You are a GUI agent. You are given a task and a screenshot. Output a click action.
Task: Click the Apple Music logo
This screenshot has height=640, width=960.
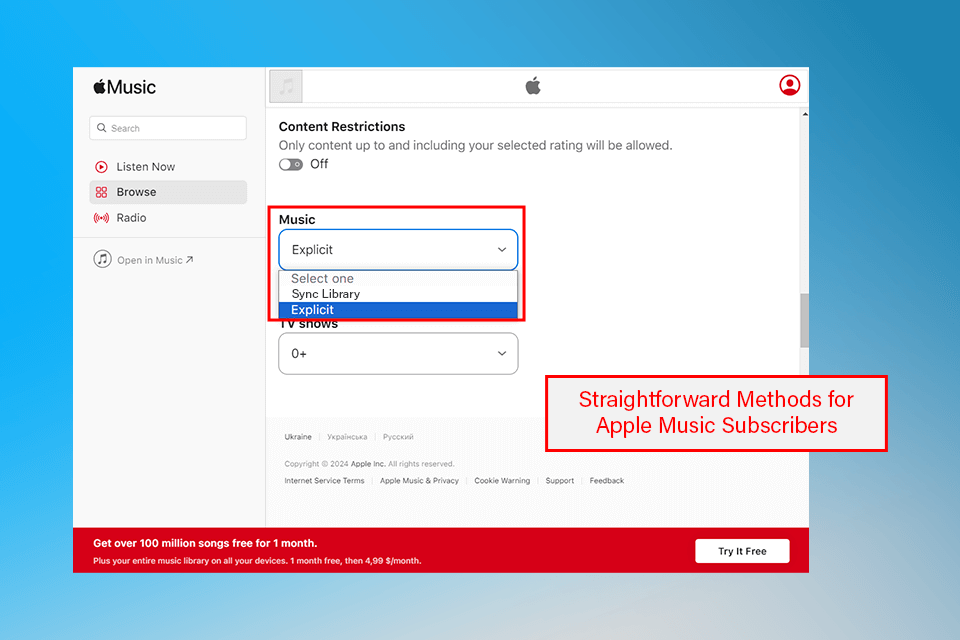tap(124, 87)
